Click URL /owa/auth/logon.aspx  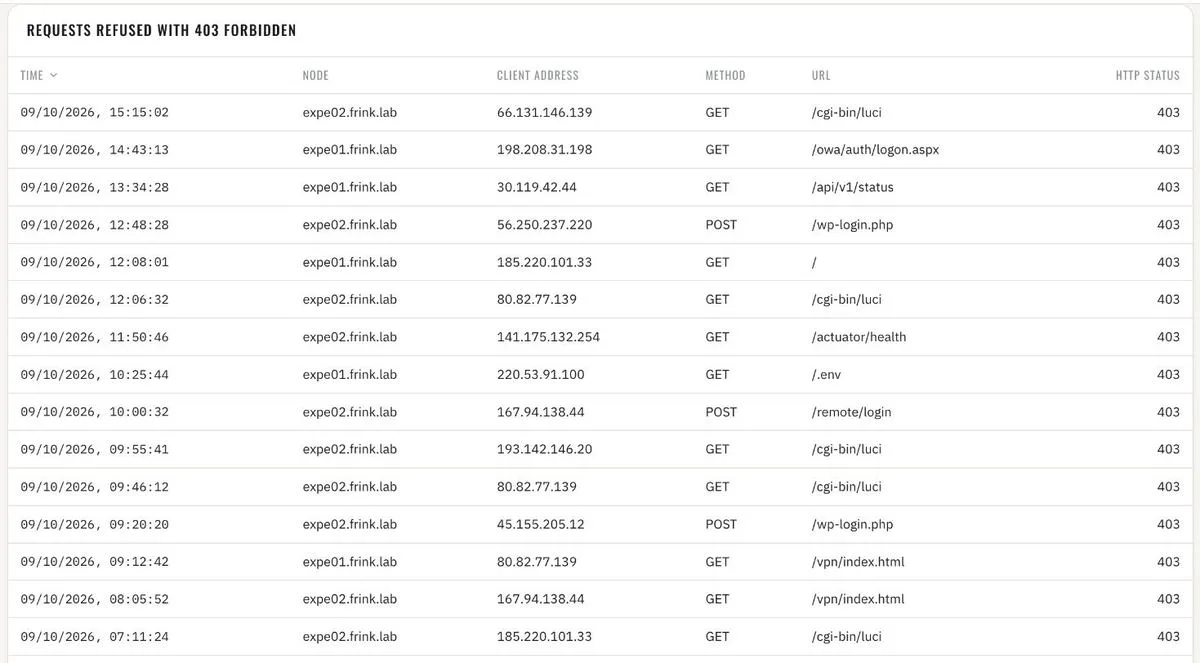[875, 150]
